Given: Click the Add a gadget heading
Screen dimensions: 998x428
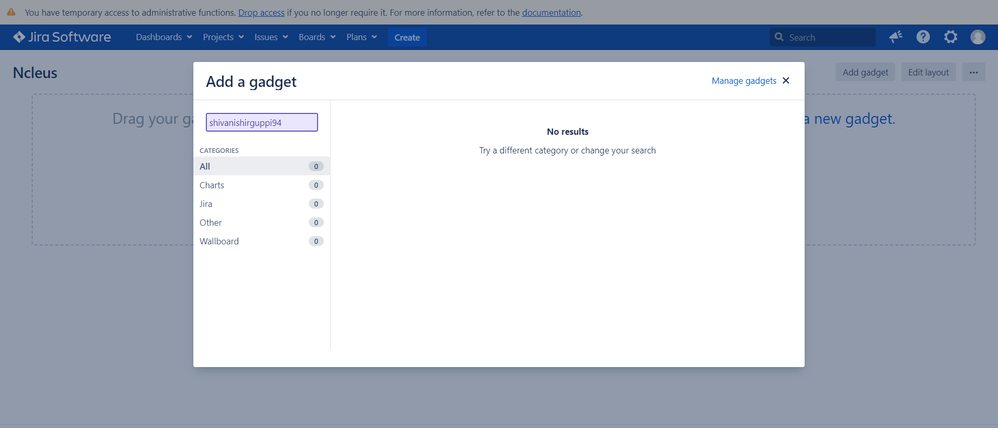Looking at the screenshot, I should [251, 81].
